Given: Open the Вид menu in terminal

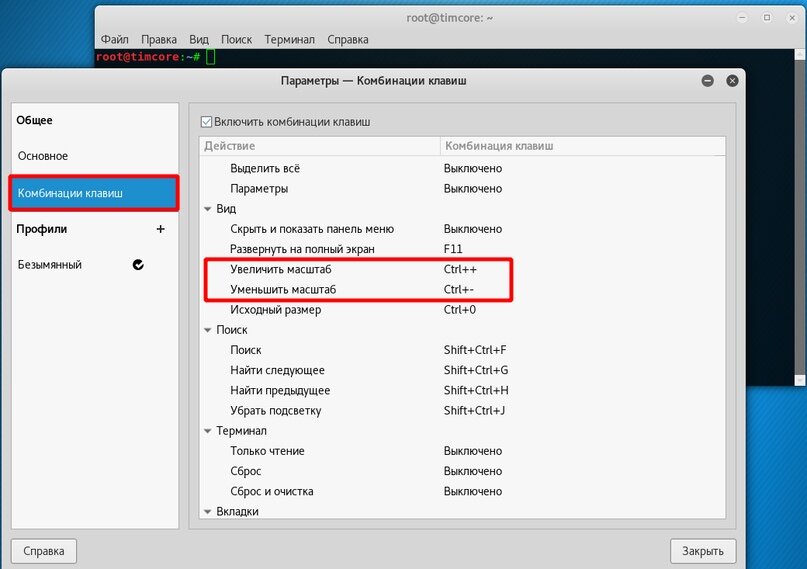Looking at the screenshot, I should click(199, 40).
